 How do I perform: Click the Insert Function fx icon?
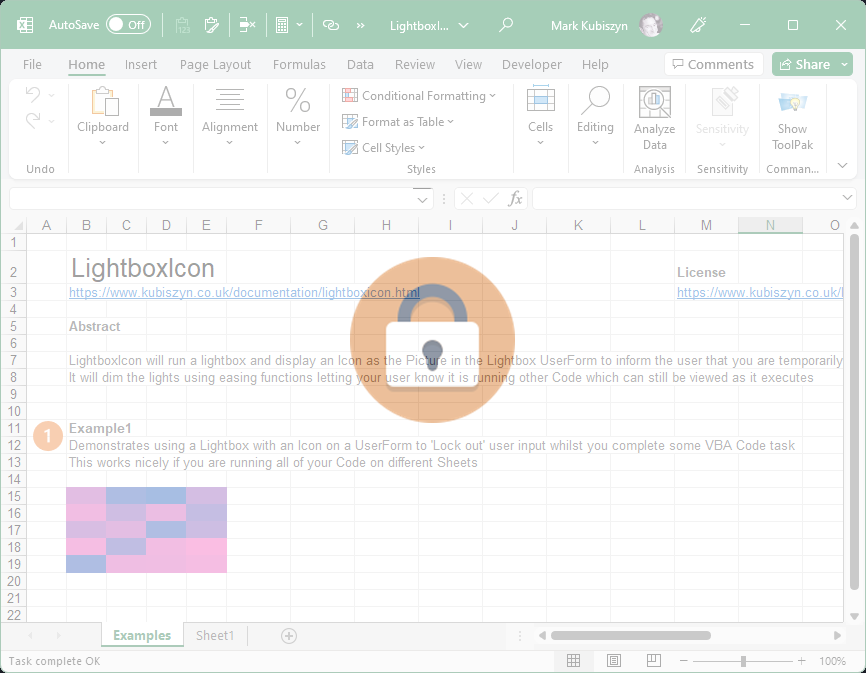(x=515, y=199)
